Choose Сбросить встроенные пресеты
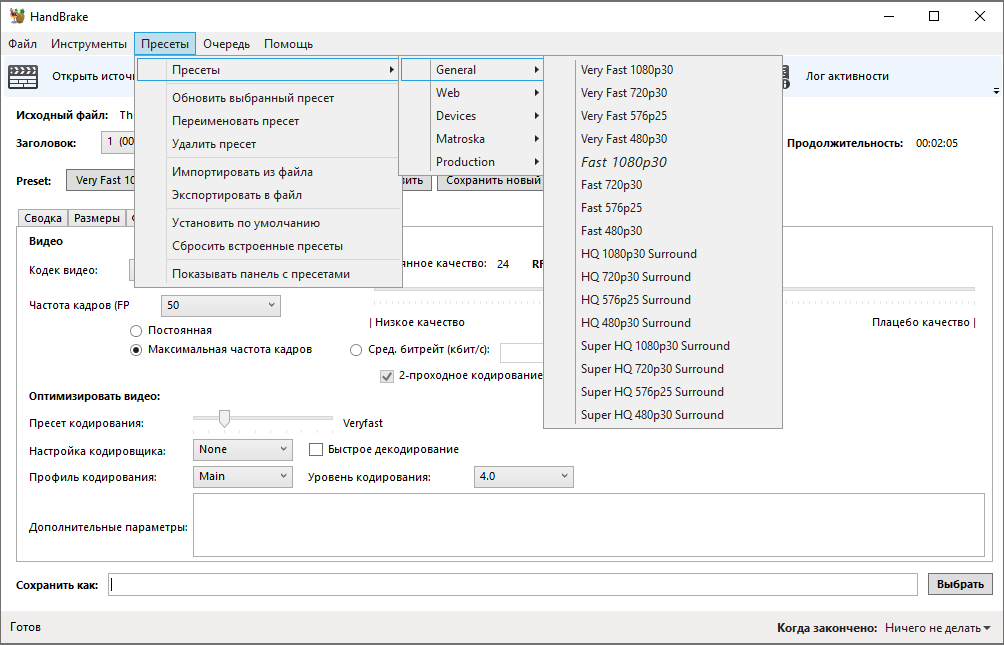1004x645 pixels. click(x=269, y=247)
